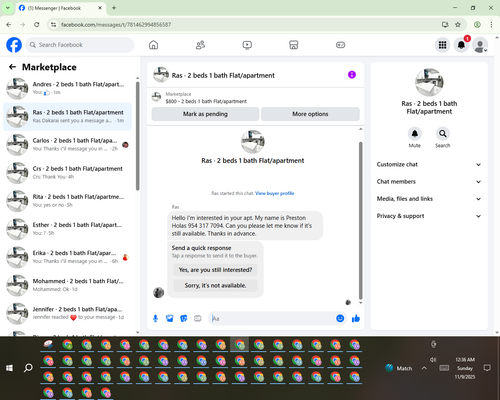The image size is (500, 400).
Task: Expand Chat members section
Action: click(429, 182)
